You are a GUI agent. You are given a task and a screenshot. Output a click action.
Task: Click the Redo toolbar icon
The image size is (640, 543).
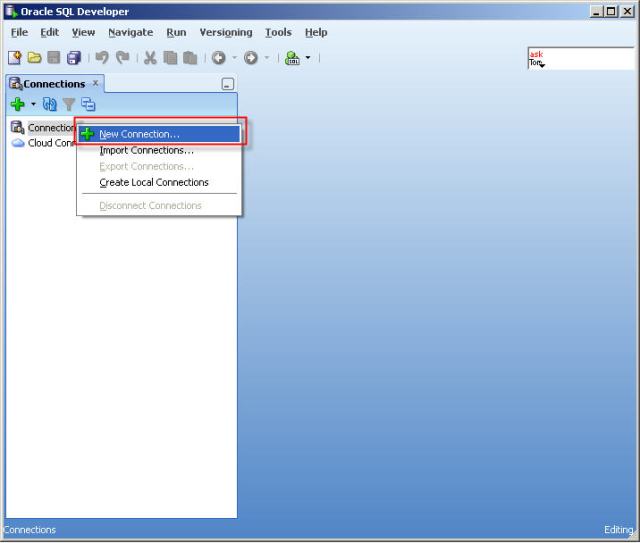[122, 58]
